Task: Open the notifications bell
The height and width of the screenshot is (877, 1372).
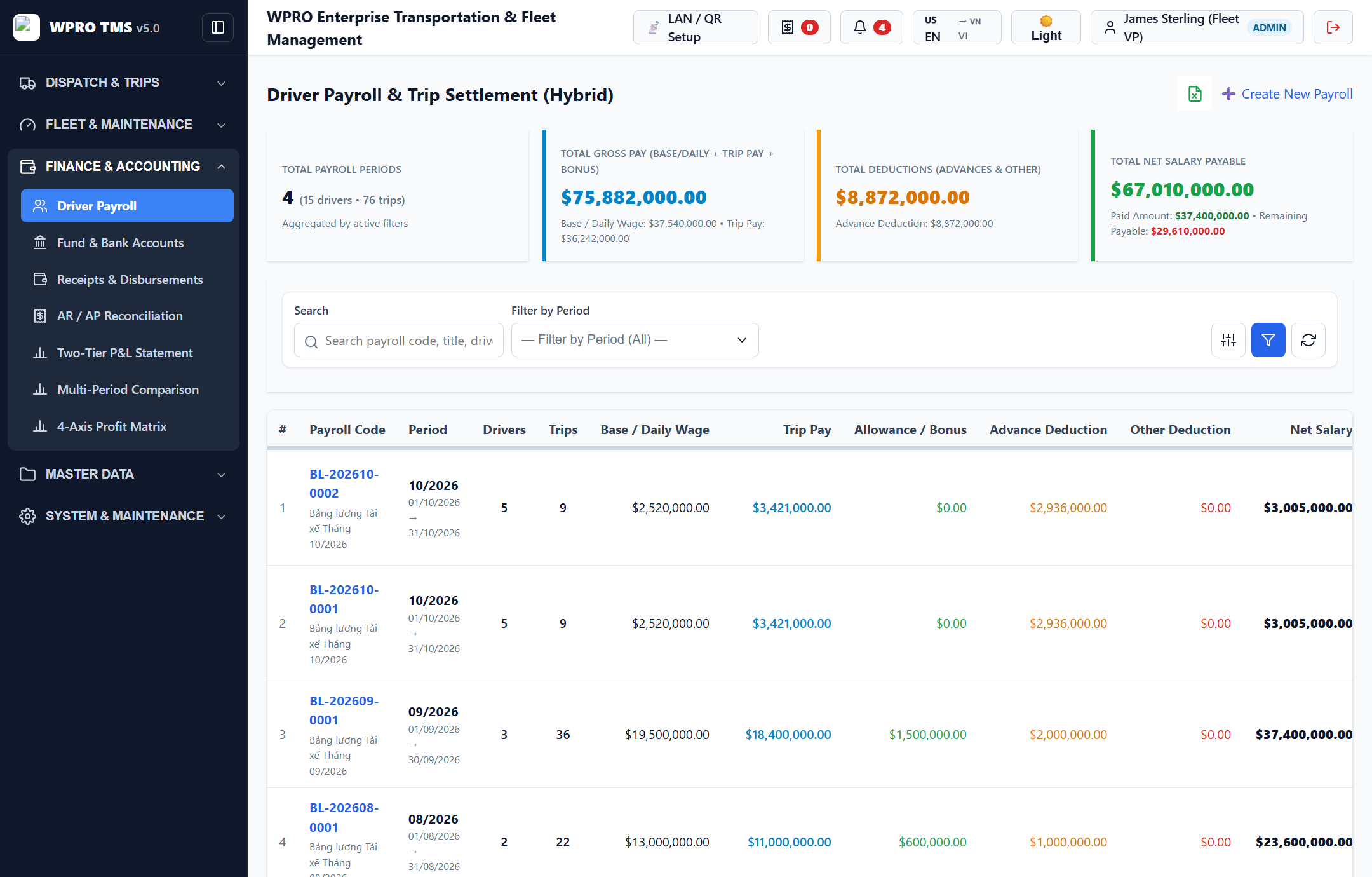Action: click(871, 27)
